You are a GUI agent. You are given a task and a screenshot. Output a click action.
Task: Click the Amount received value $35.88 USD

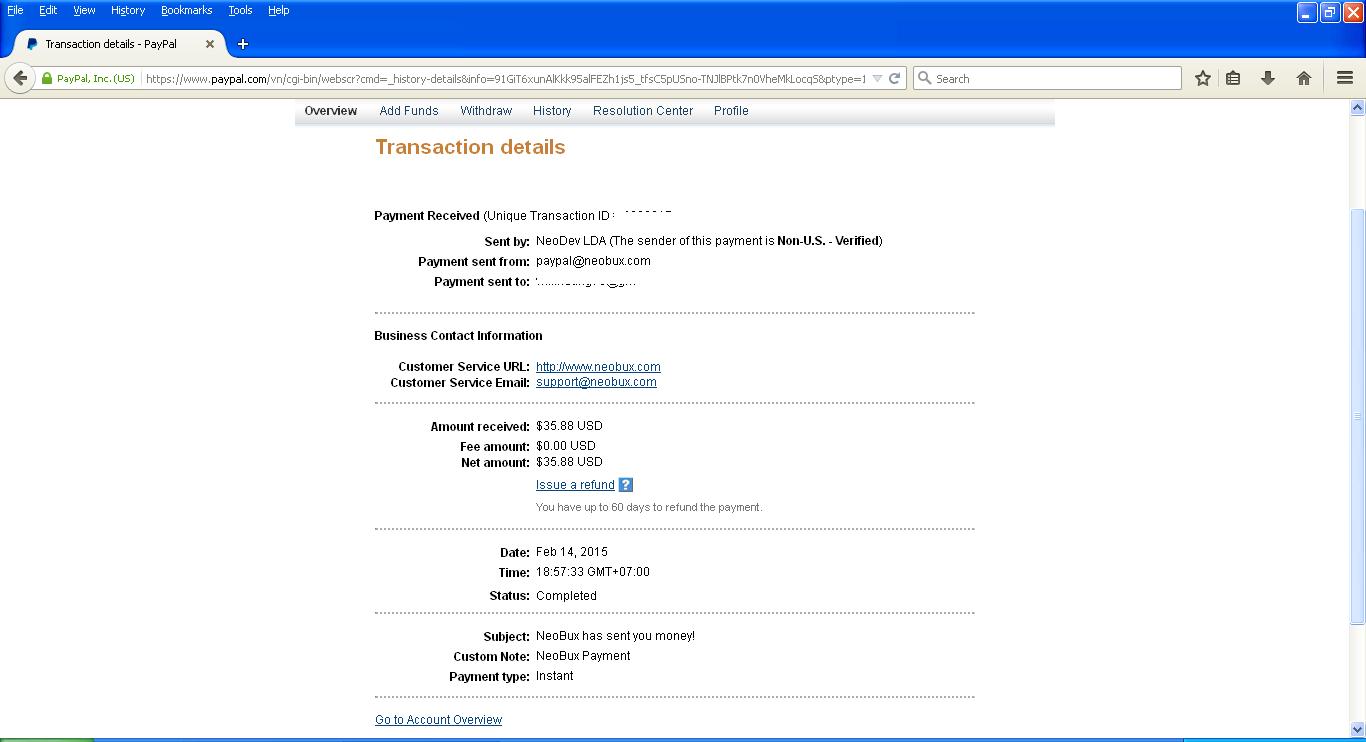(x=569, y=426)
